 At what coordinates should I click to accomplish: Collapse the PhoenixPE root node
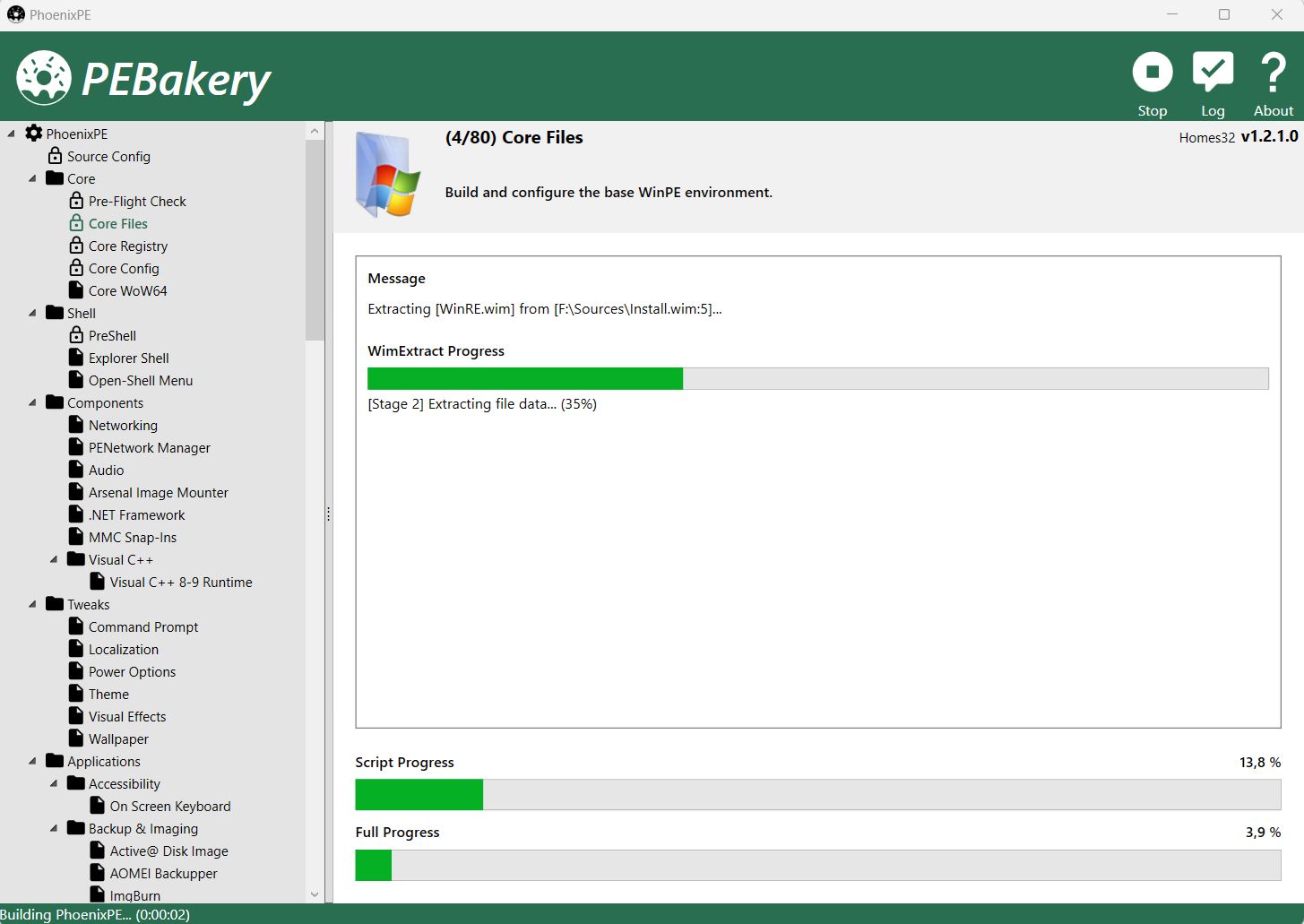12,134
